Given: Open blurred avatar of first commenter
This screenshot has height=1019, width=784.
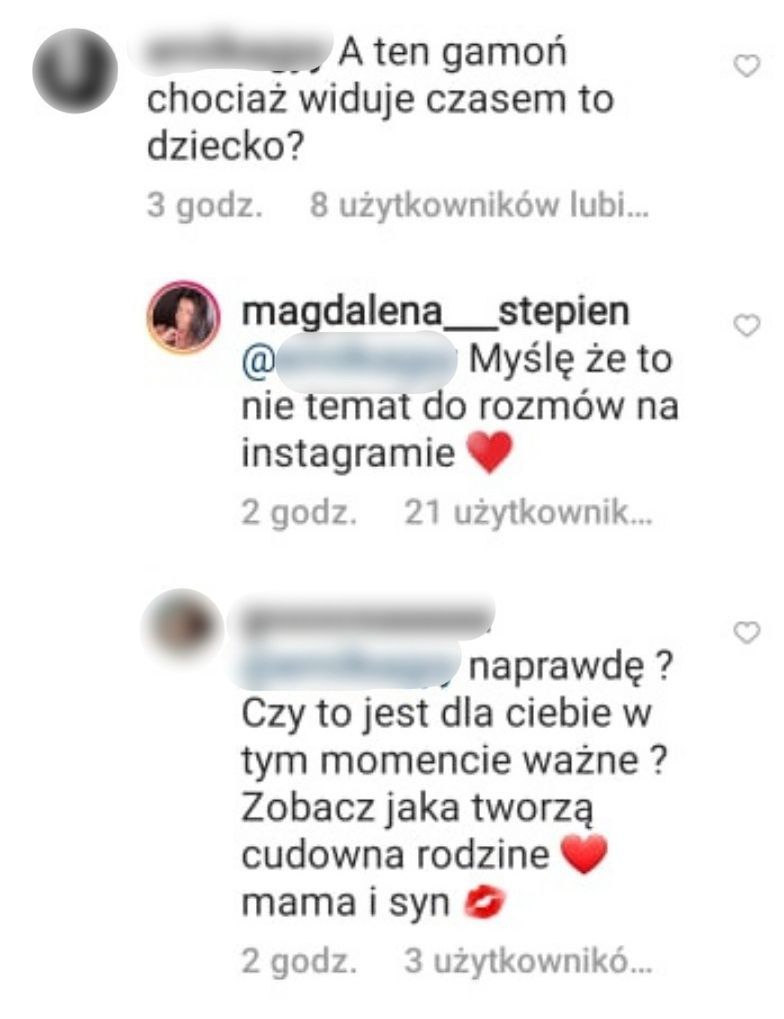Looking at the screenshot, I should (x=75, y=70).
